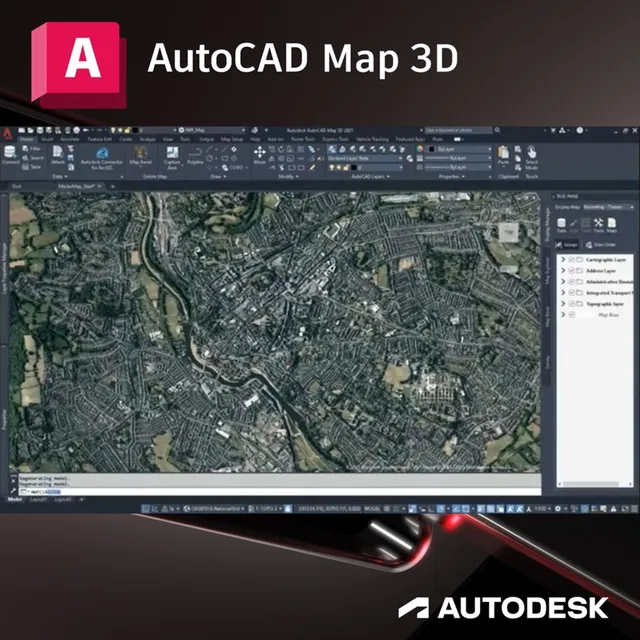This screenshot has width=640, height=640.
Task: Open Autodesk Connector for ArcGIS
Action: click(102, 158)
